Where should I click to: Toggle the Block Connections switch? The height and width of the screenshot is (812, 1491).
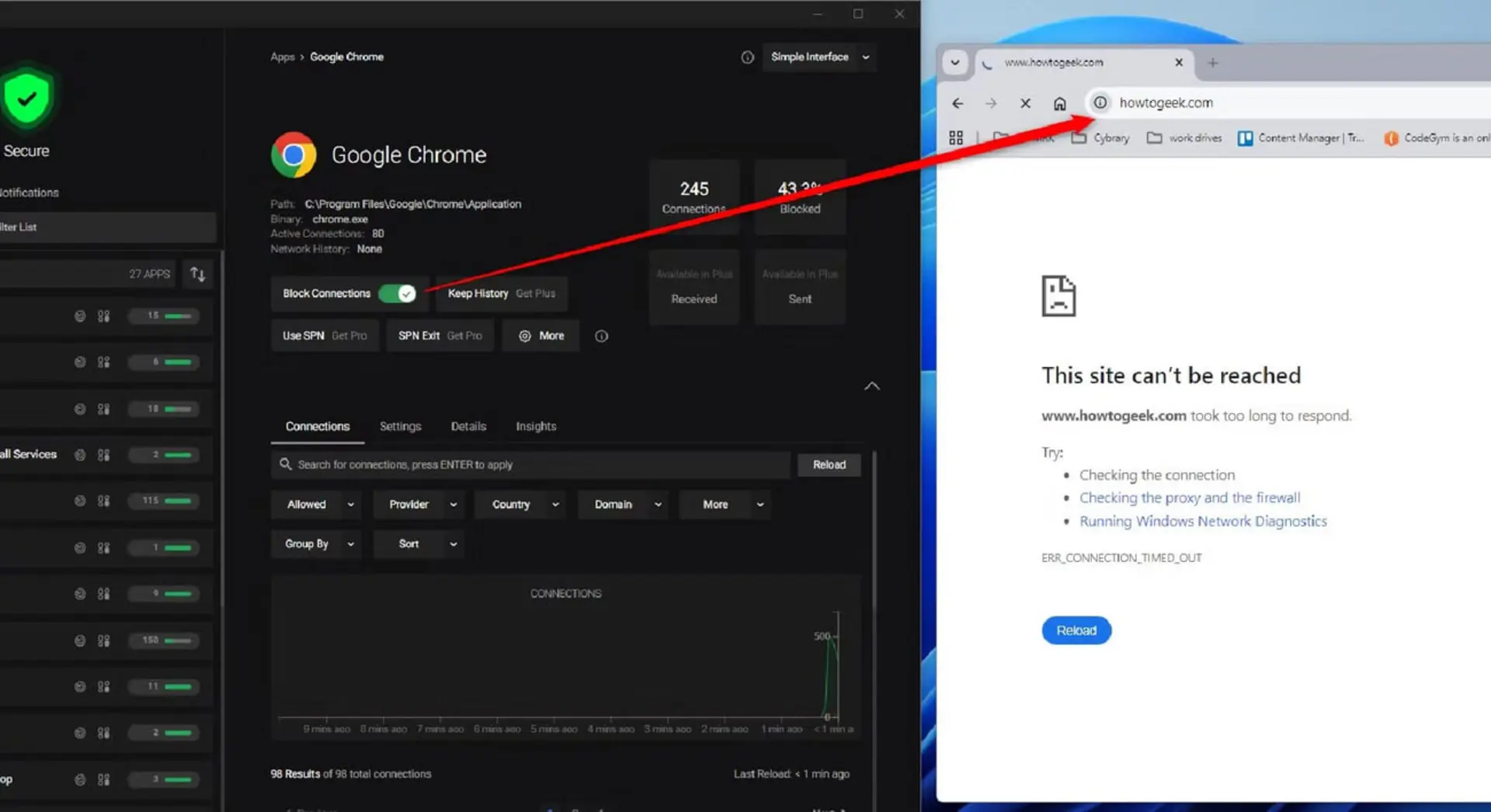(397, 293)
